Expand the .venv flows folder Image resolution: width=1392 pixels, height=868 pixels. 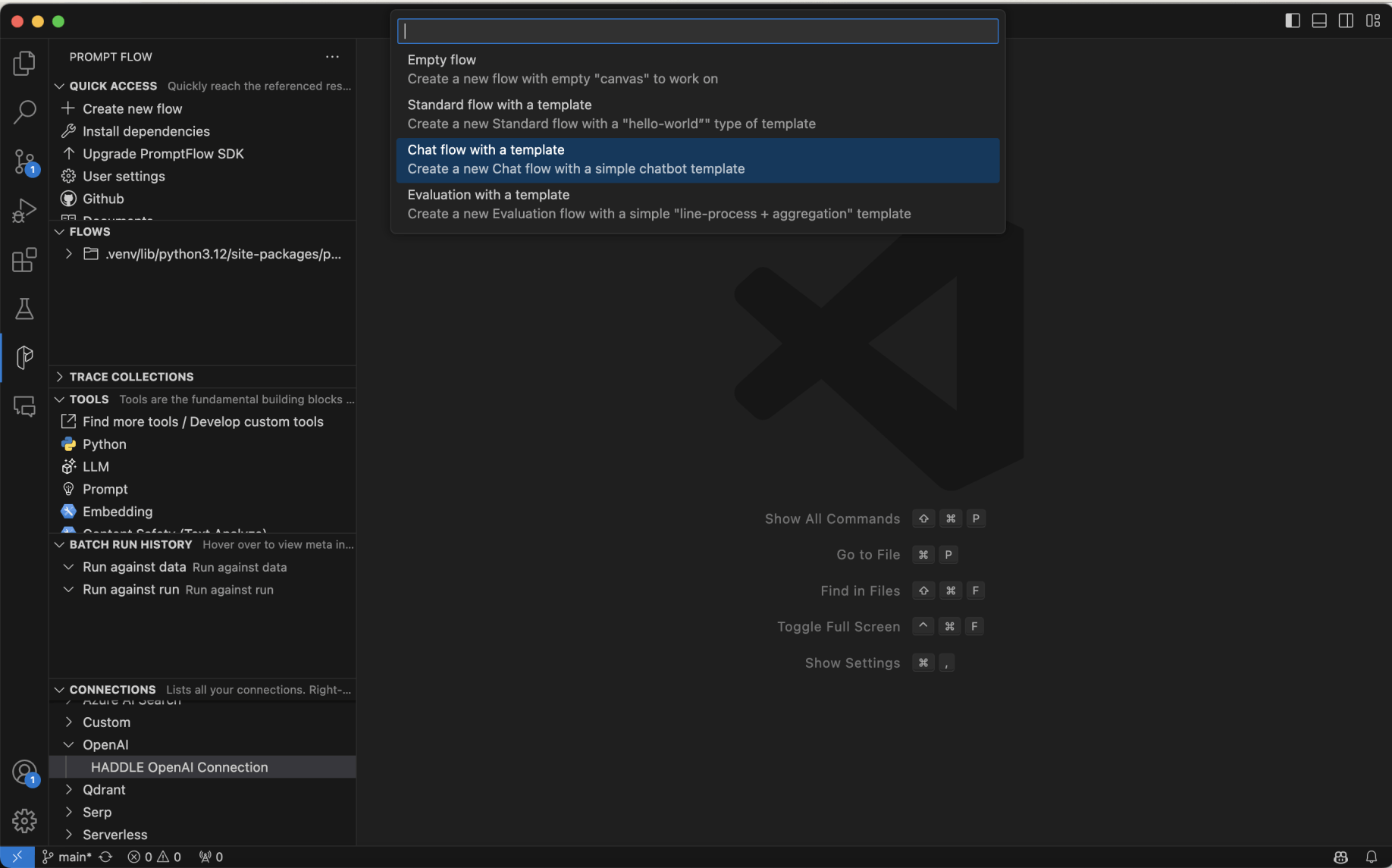69,254
